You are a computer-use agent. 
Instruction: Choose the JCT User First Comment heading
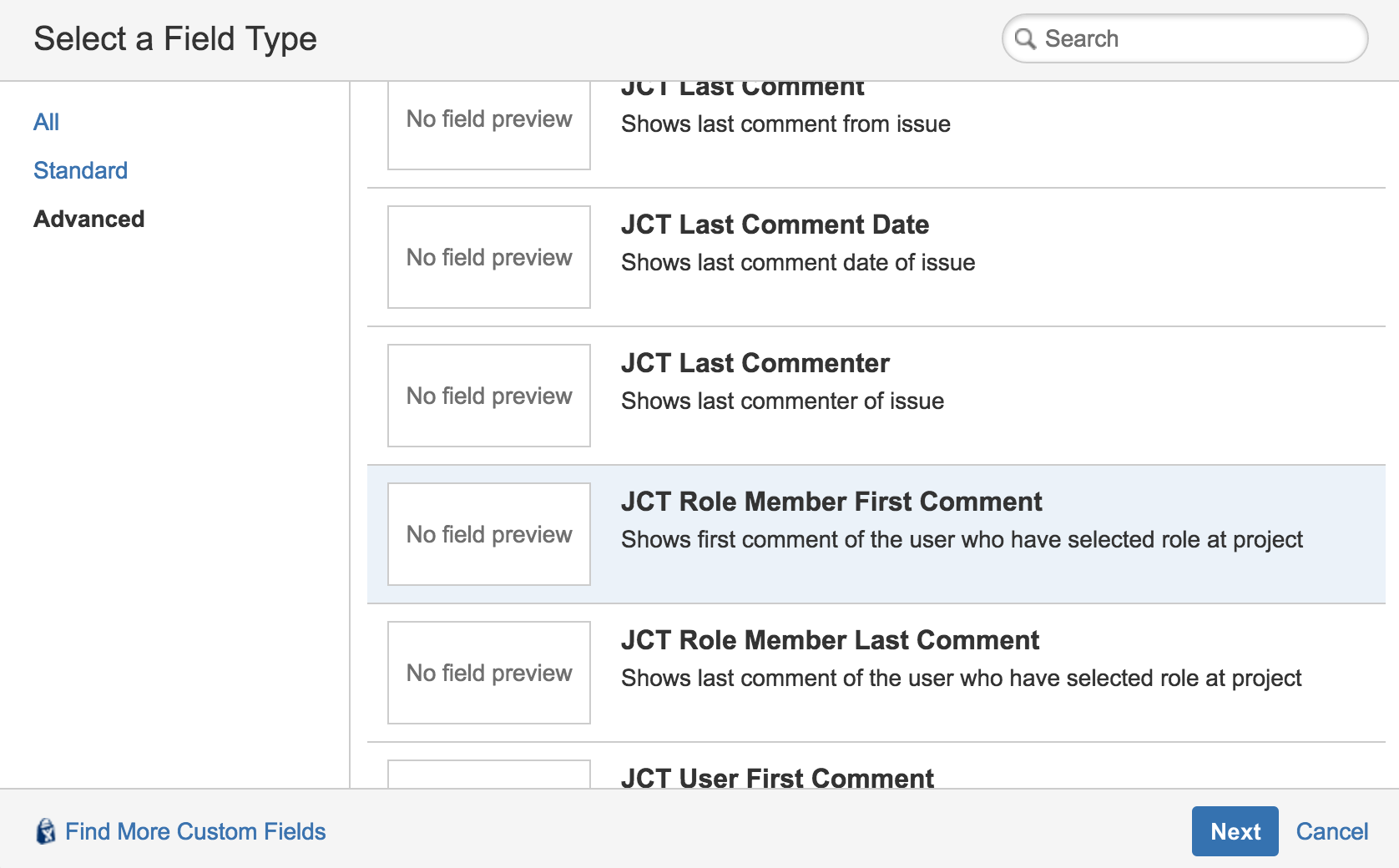point(777,778)
